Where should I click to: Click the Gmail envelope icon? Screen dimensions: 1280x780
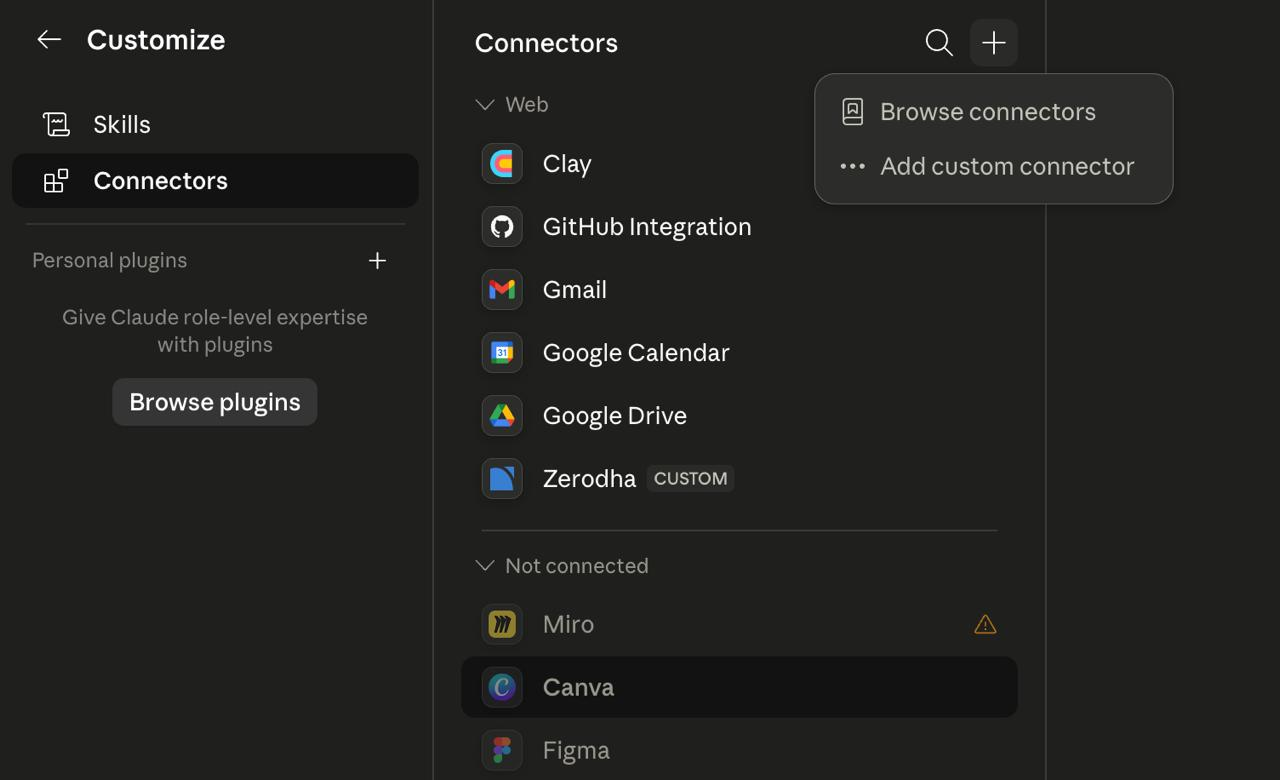coord(502,290)
